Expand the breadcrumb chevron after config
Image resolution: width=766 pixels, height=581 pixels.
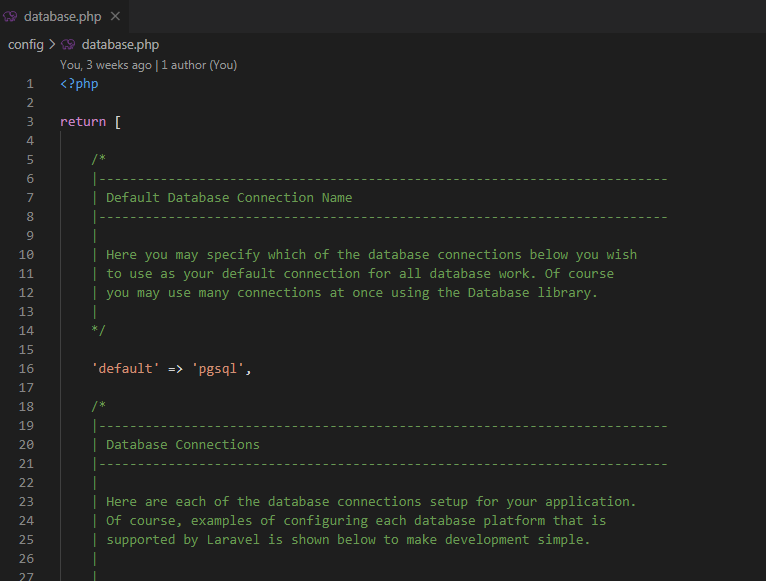[x=52, y=44]
